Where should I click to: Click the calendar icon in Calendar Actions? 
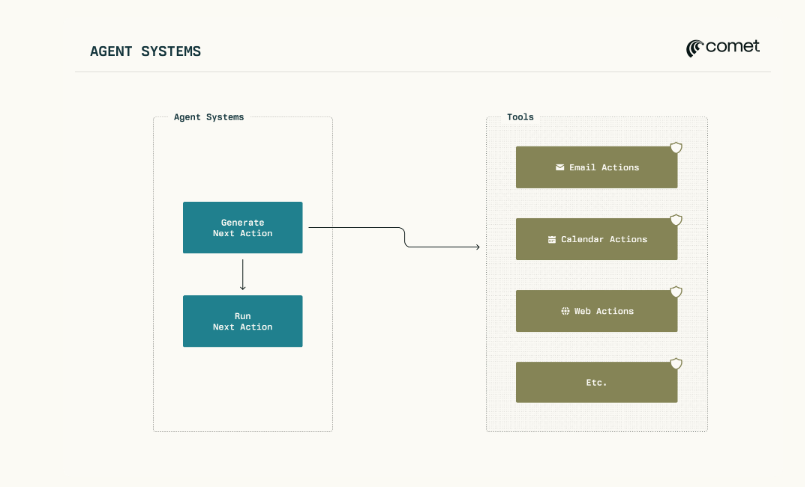pyautogui.click(x=552, y=240)
